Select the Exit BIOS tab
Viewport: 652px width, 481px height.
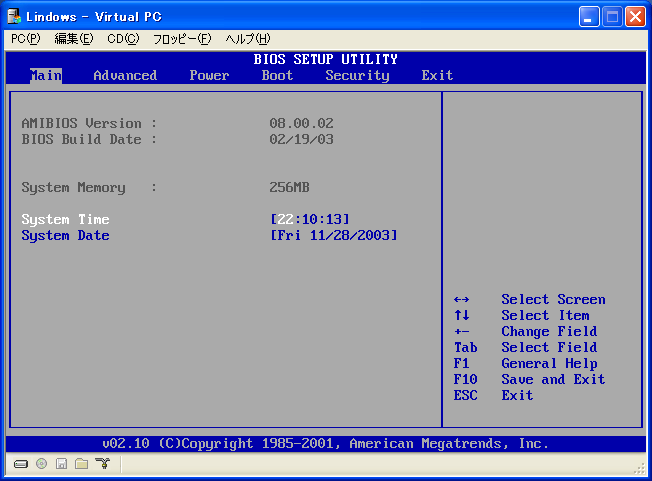point(437,75)
